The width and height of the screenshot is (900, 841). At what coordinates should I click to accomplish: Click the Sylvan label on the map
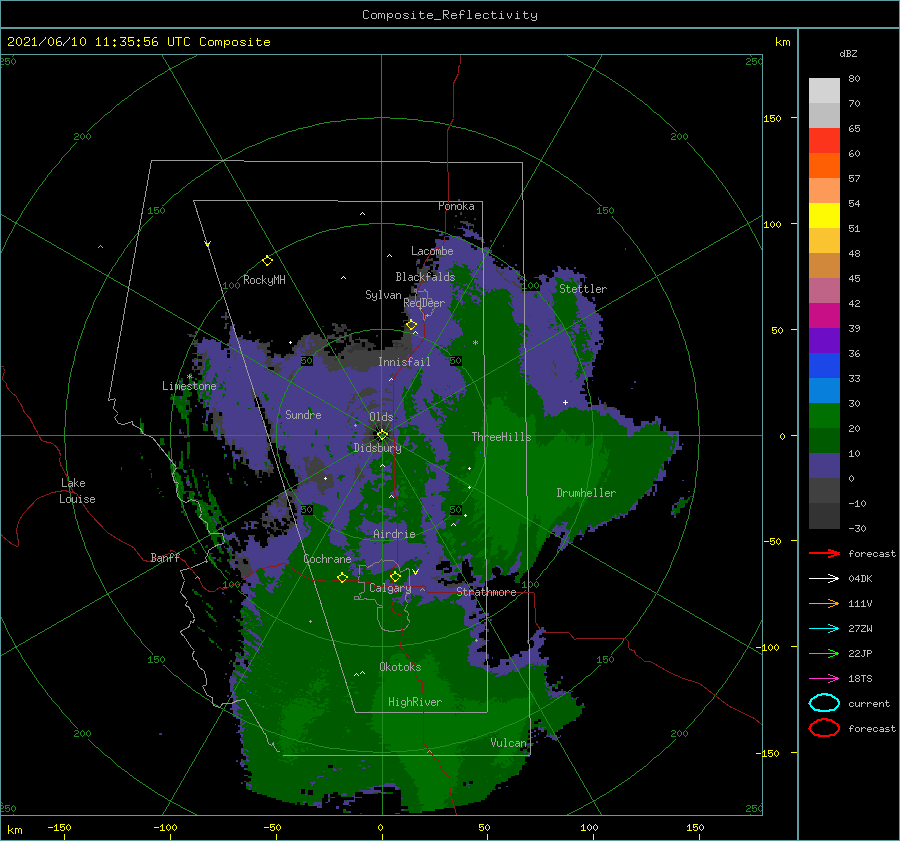(383, 295)
